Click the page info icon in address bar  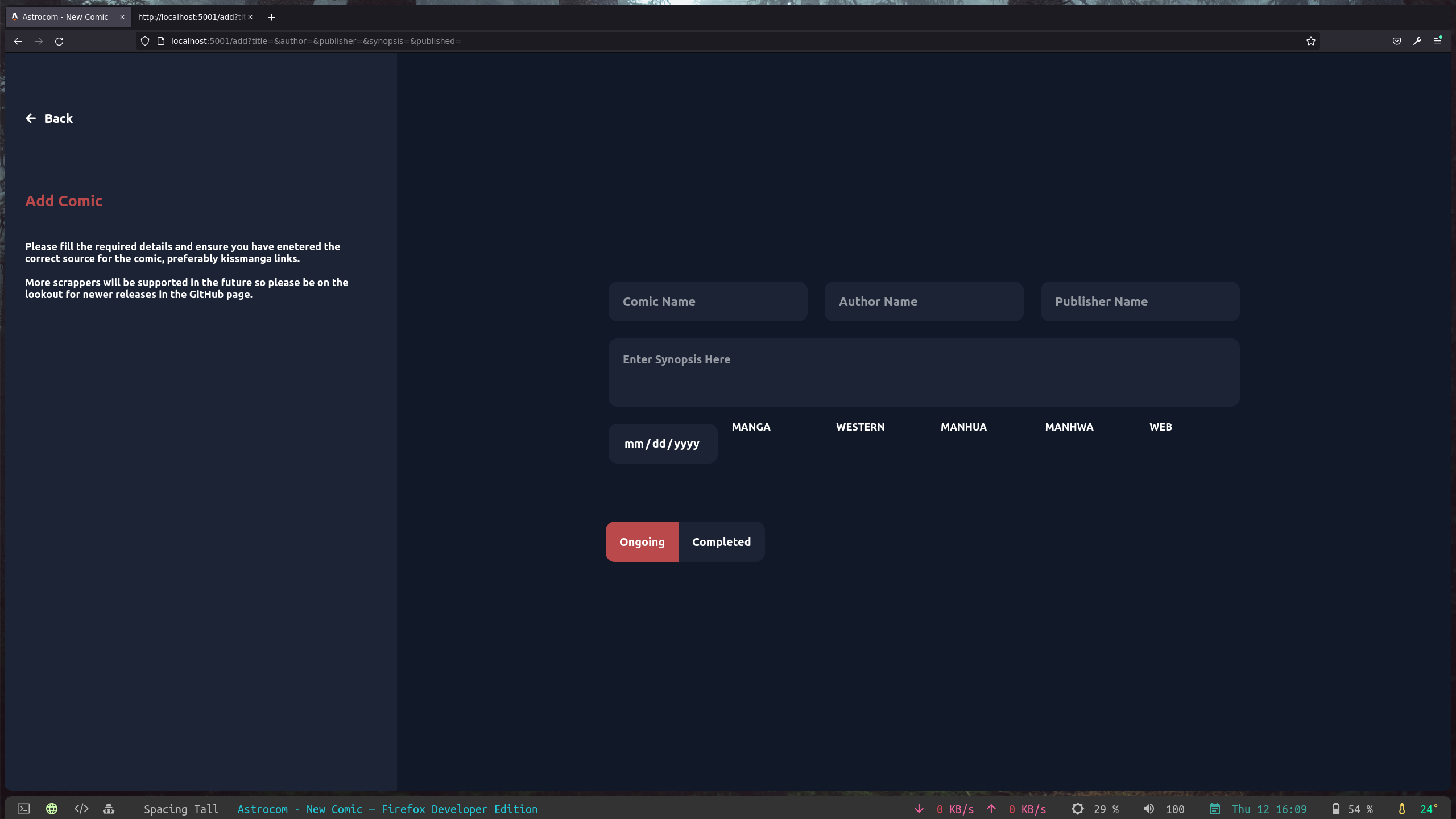[x=161, y=41]
